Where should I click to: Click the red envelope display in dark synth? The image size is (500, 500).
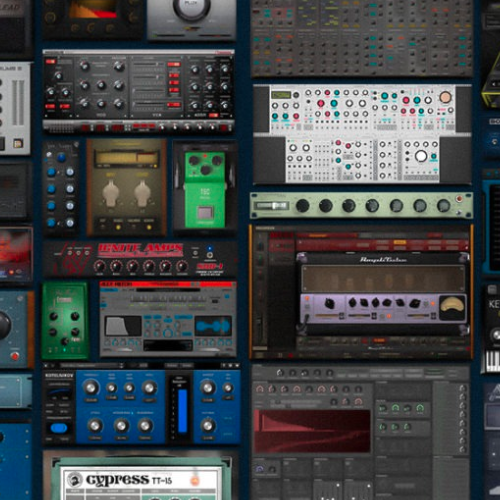point(312,431)
